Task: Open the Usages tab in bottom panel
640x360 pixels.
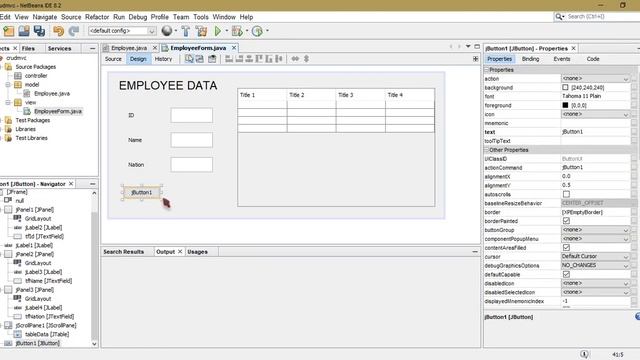Action: pyautogui.click(x=198, y=252)
